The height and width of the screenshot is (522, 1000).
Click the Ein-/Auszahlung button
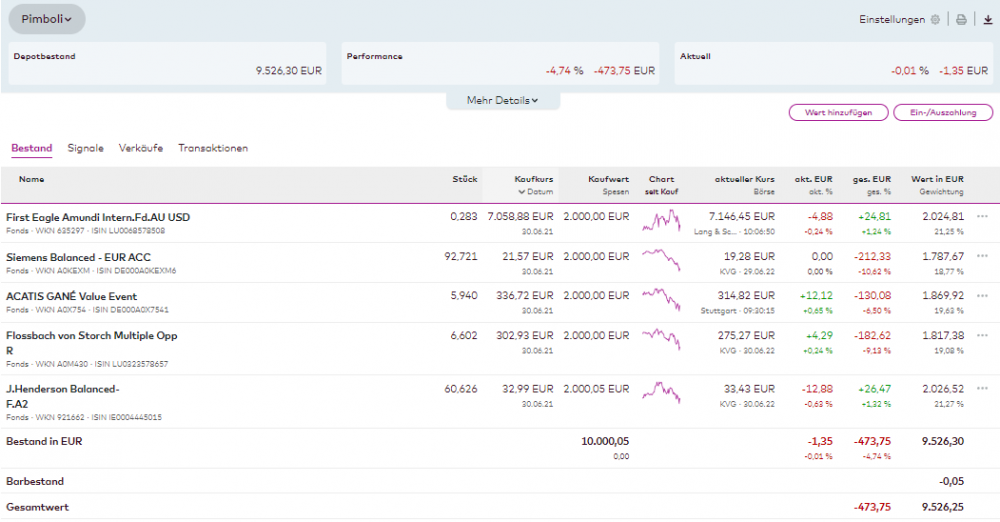tap(942, 113)
